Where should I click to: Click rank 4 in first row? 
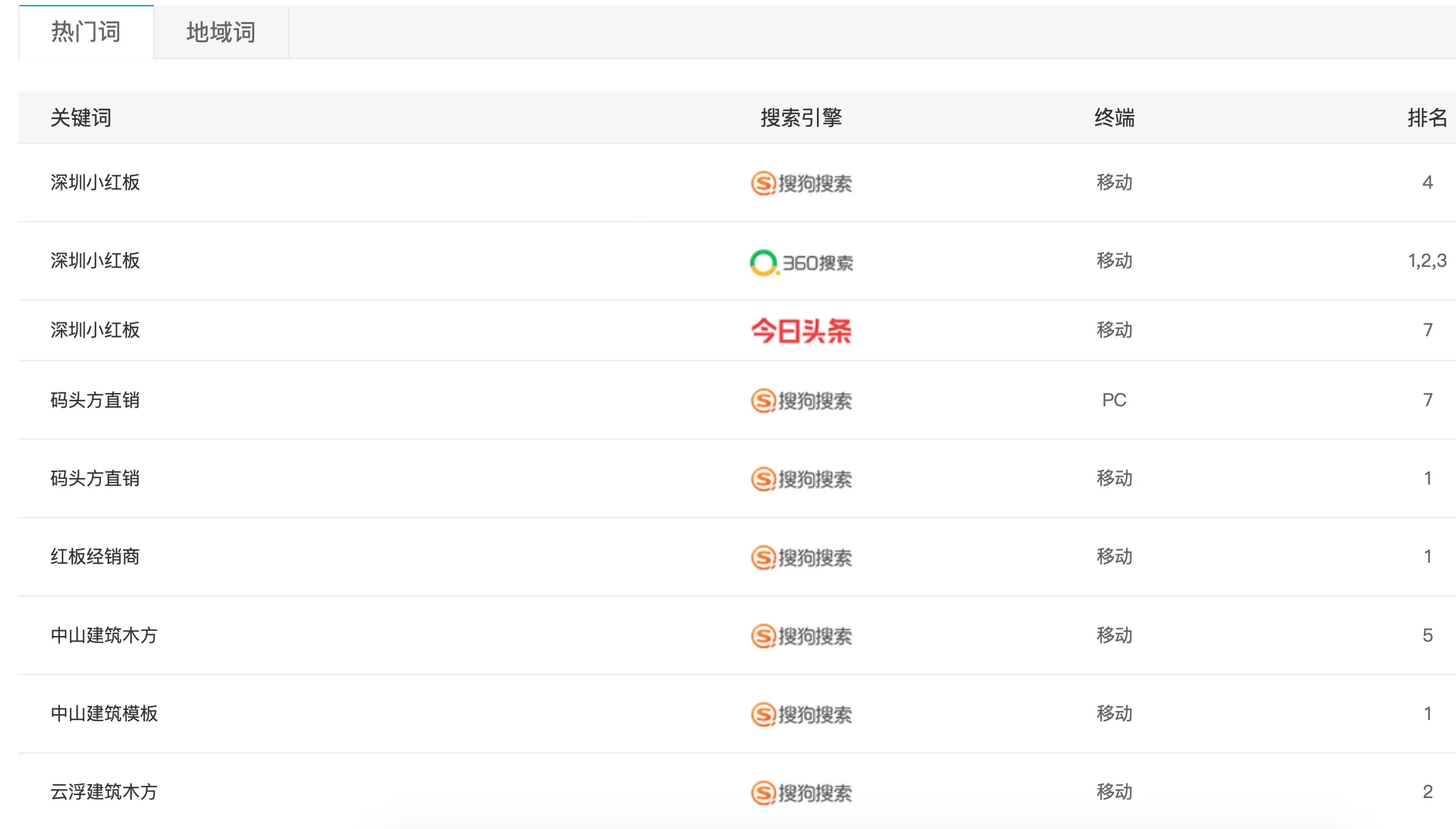[1428, 182]
